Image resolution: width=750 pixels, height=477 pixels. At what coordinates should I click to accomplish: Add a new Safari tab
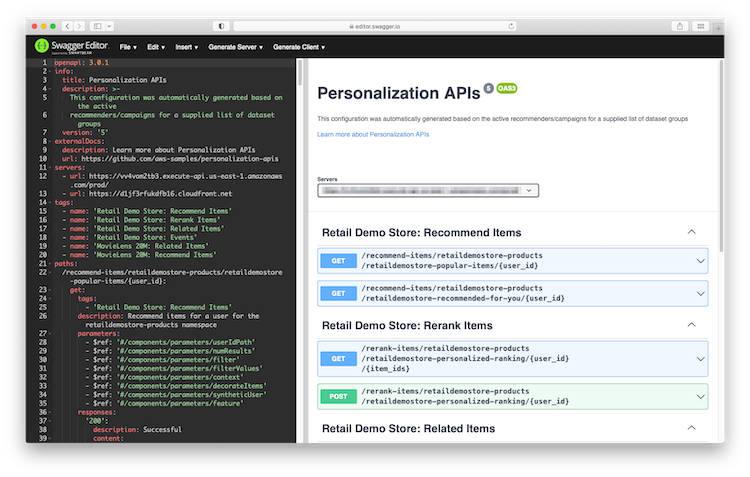pos(718,28)
